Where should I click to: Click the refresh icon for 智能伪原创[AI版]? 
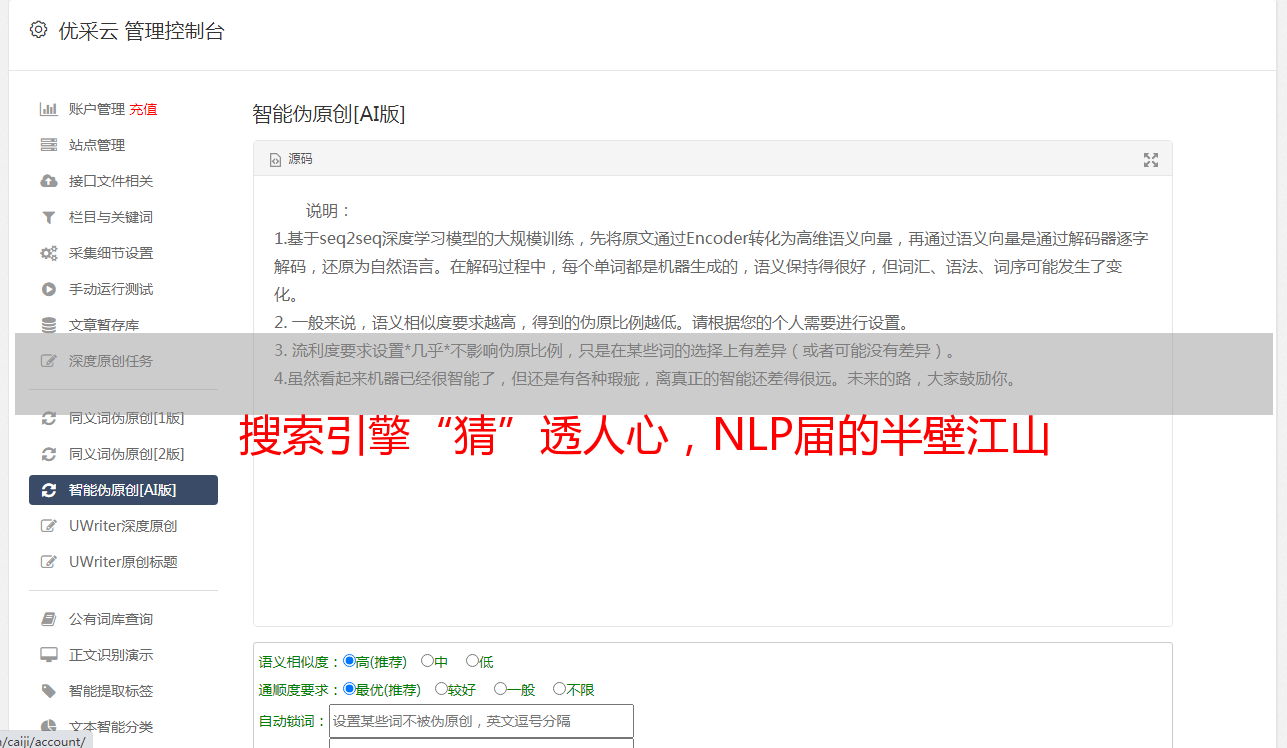48,490
